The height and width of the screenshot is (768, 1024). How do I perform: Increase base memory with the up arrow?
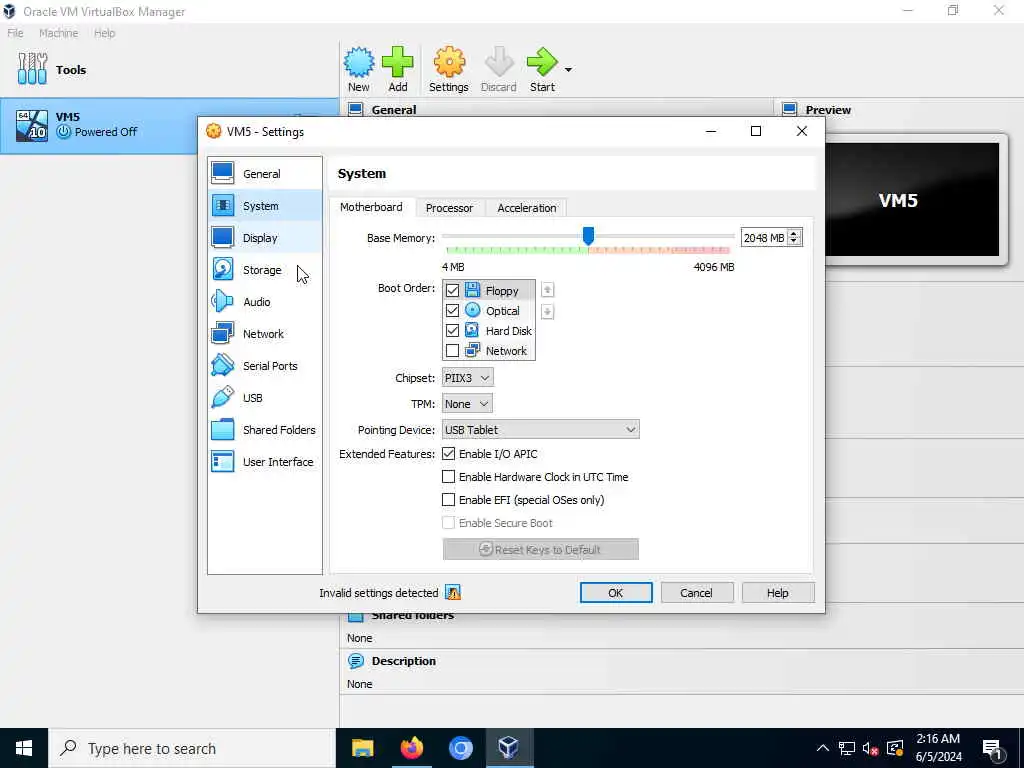click(794, 234)
